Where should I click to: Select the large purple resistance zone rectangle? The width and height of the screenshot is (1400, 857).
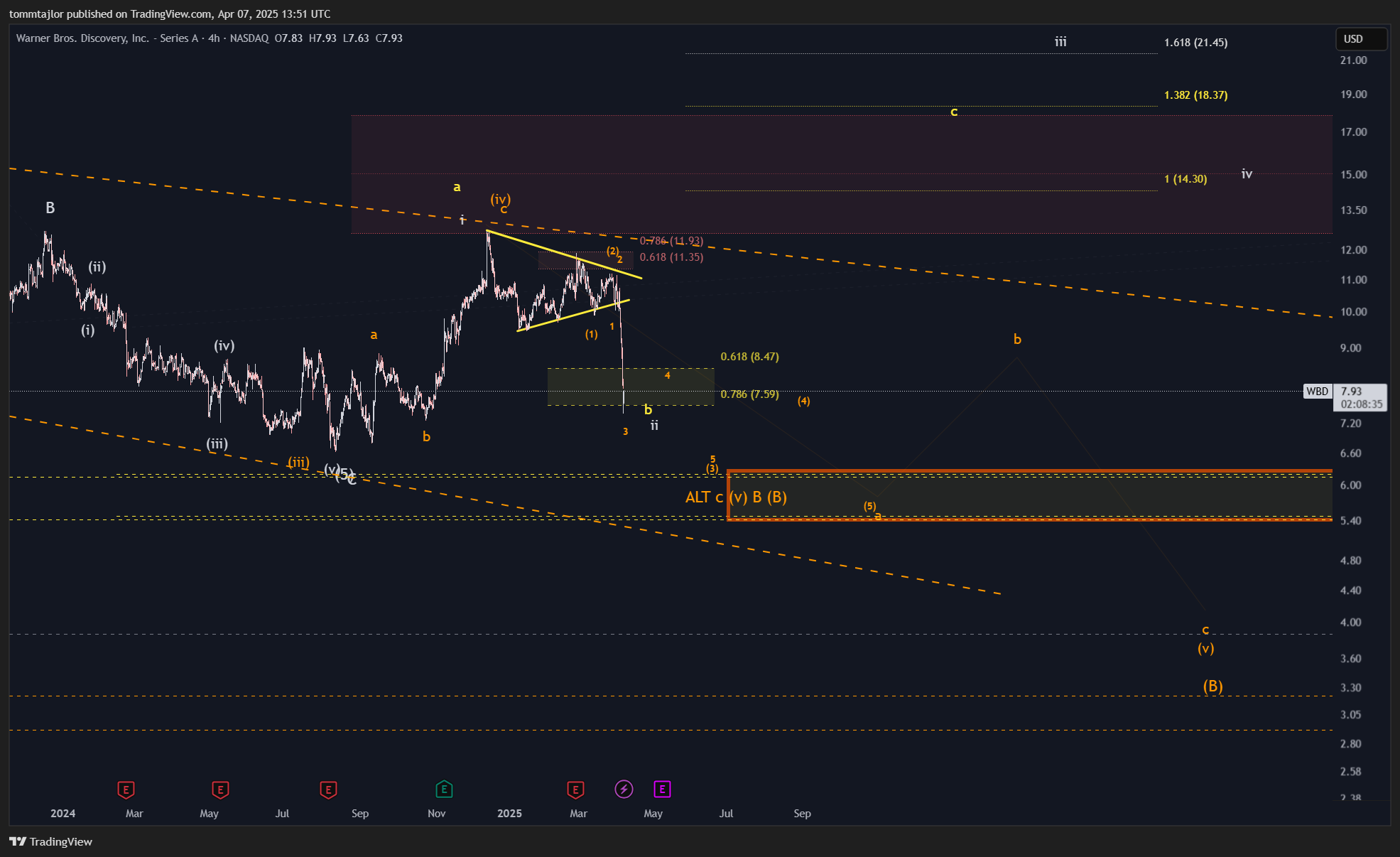(x=842, y=174)
